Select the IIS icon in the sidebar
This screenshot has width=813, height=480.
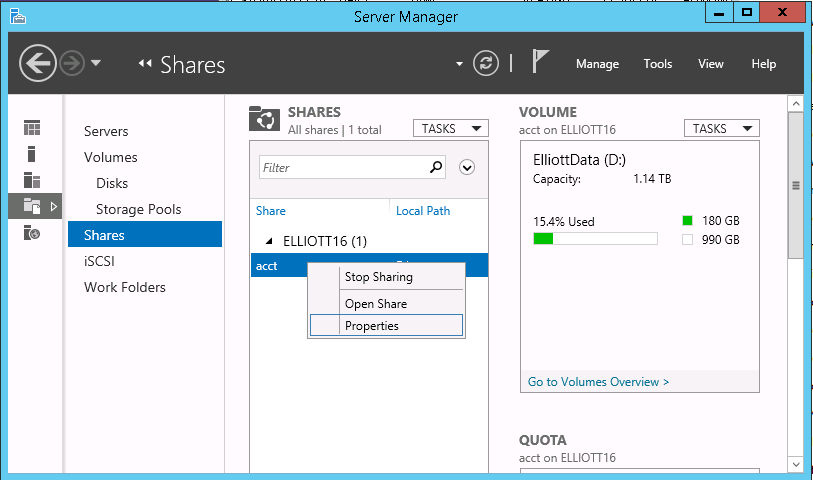[32, 233]
